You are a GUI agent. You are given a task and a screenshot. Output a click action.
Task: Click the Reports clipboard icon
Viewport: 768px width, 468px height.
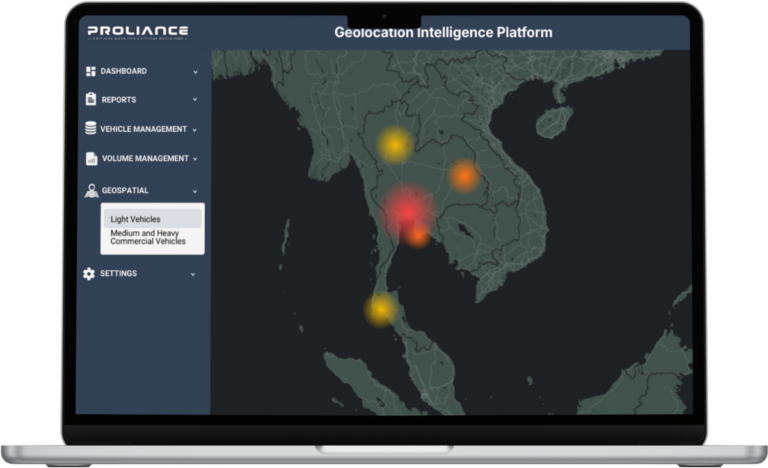point(91,99)
